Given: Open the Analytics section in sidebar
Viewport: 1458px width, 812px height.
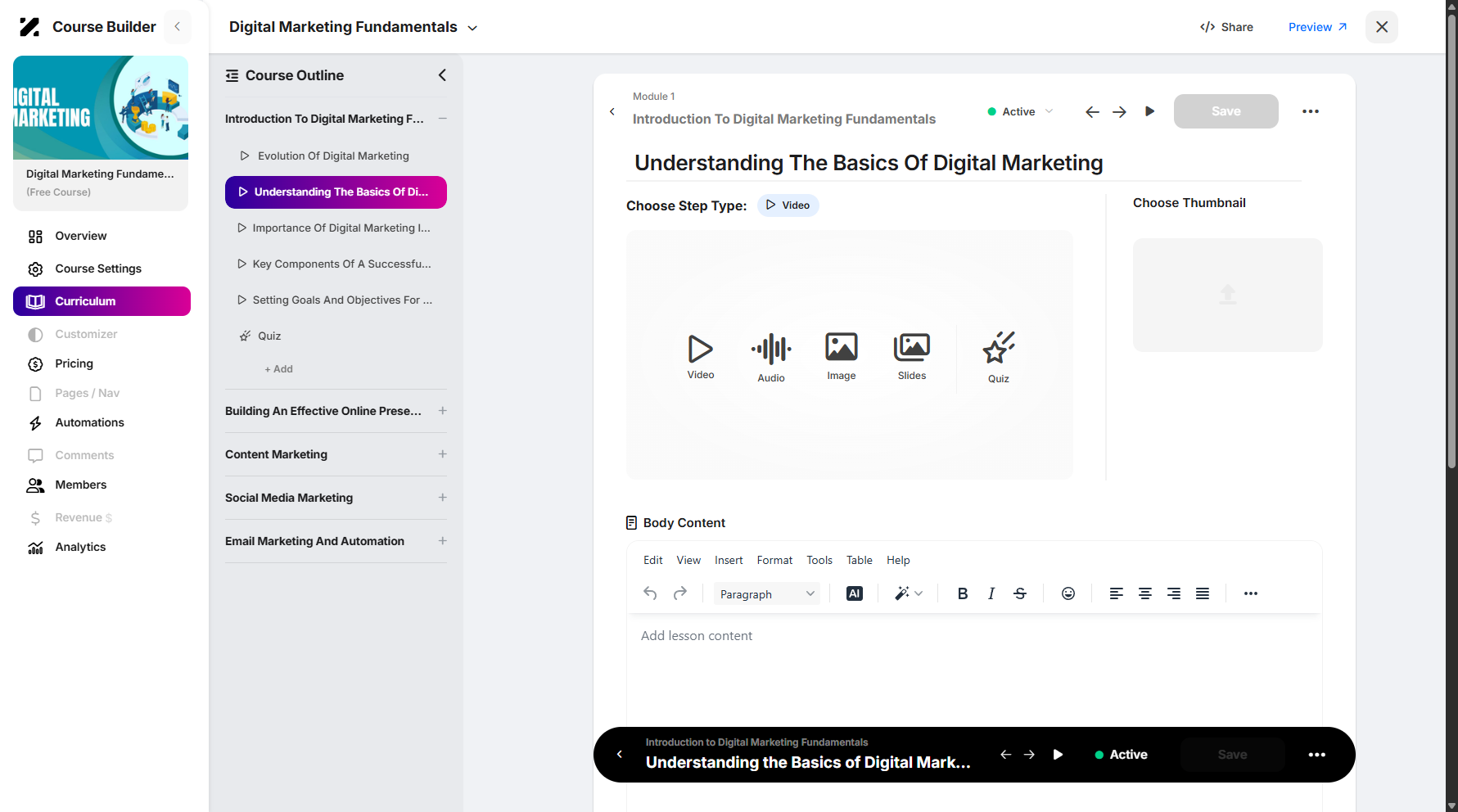Looking at the screenshot, I should click(x=80, y=547).
